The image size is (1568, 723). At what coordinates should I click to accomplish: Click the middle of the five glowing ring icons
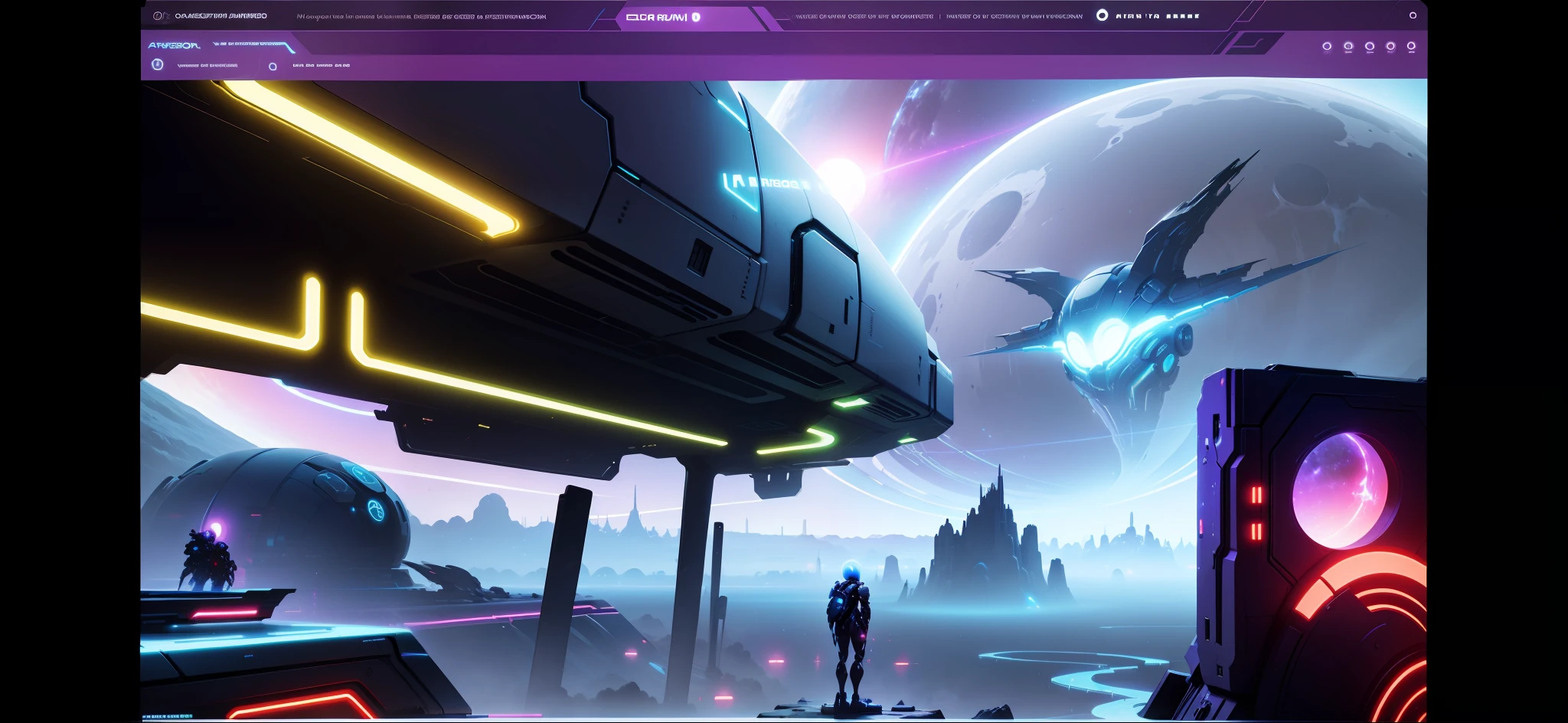tap(1370, 47)
